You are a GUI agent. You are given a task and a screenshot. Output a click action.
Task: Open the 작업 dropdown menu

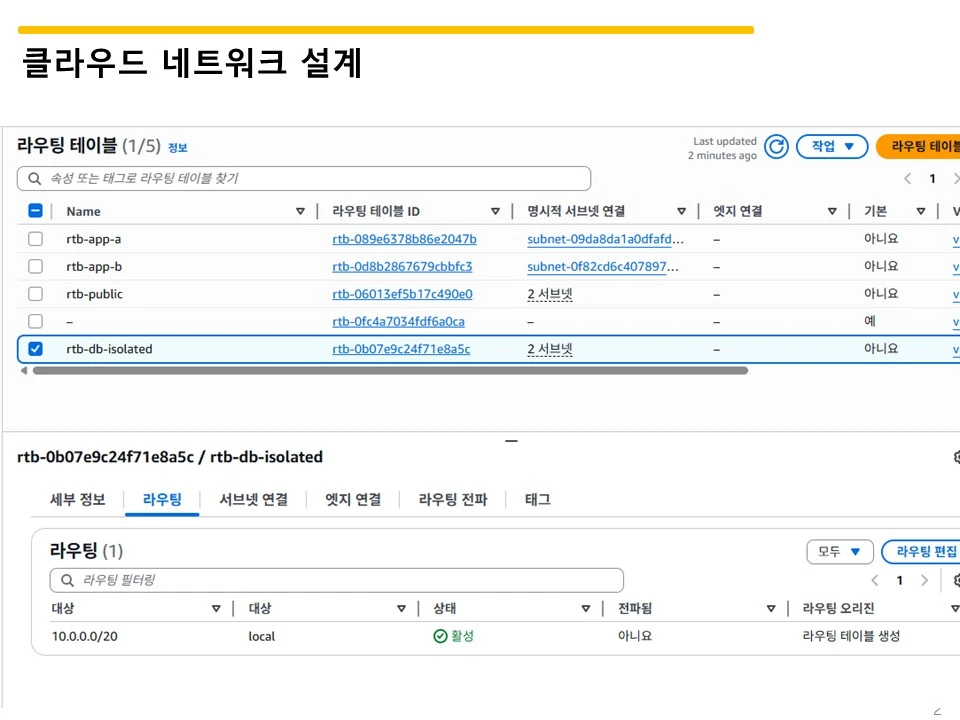[x=832, y=146]
